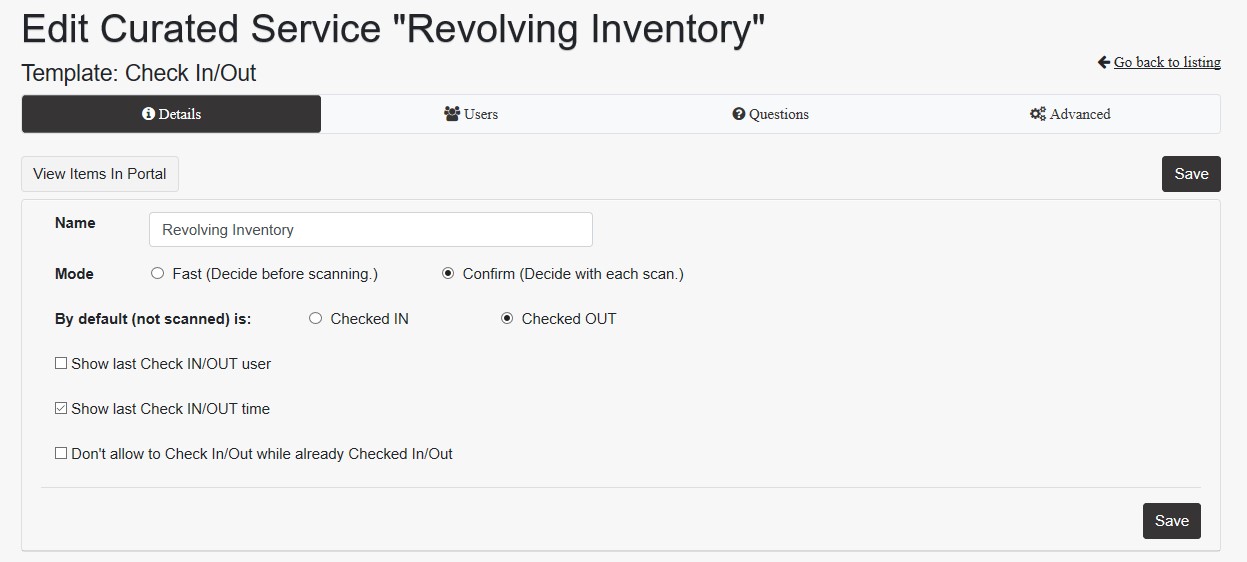Open the Questions tab label

point(779,114)
